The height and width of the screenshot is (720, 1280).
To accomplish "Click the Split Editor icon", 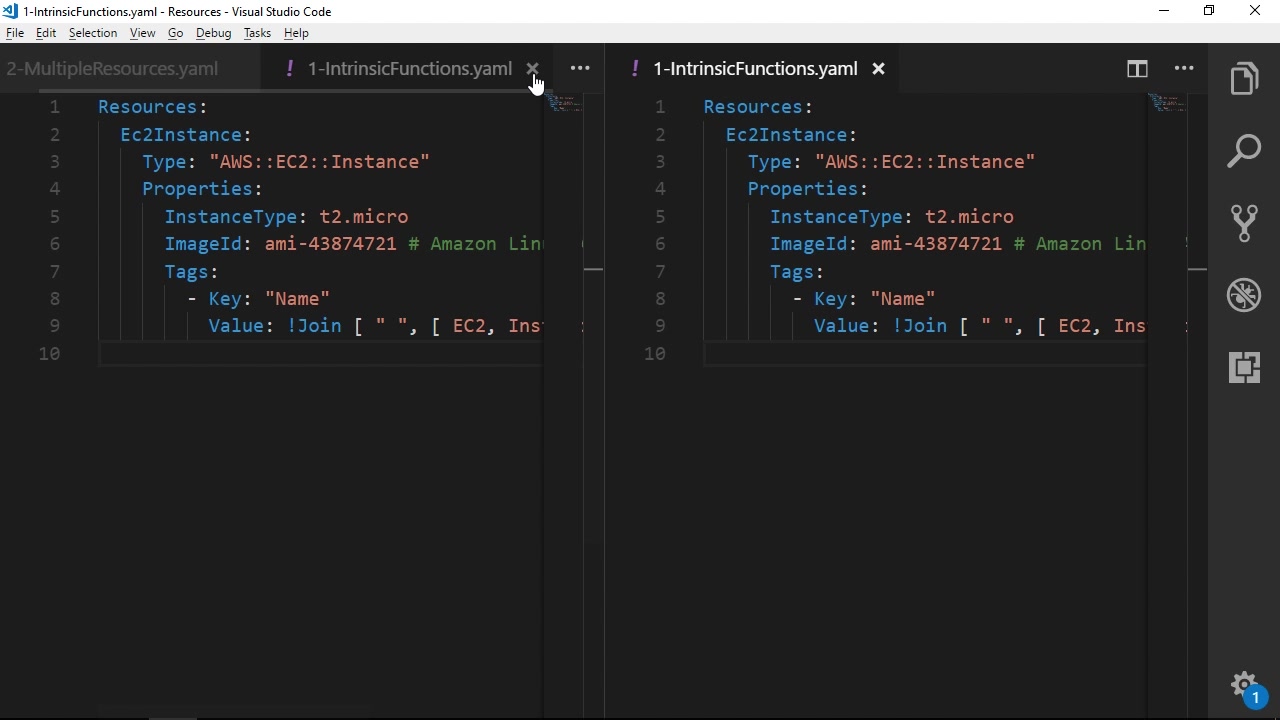I will (x=1138, y=69).
